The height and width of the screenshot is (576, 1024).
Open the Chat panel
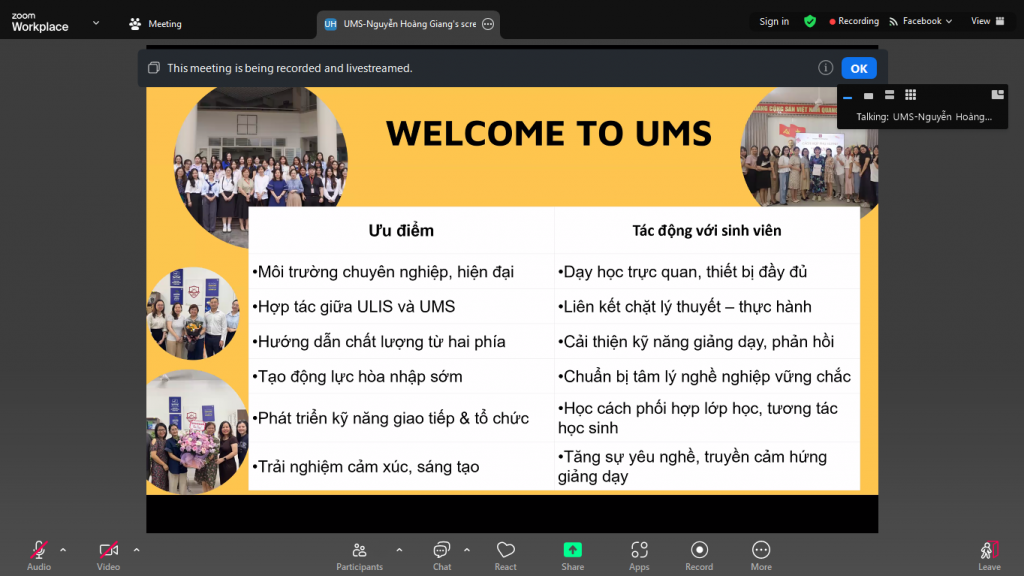coord(442,556)
